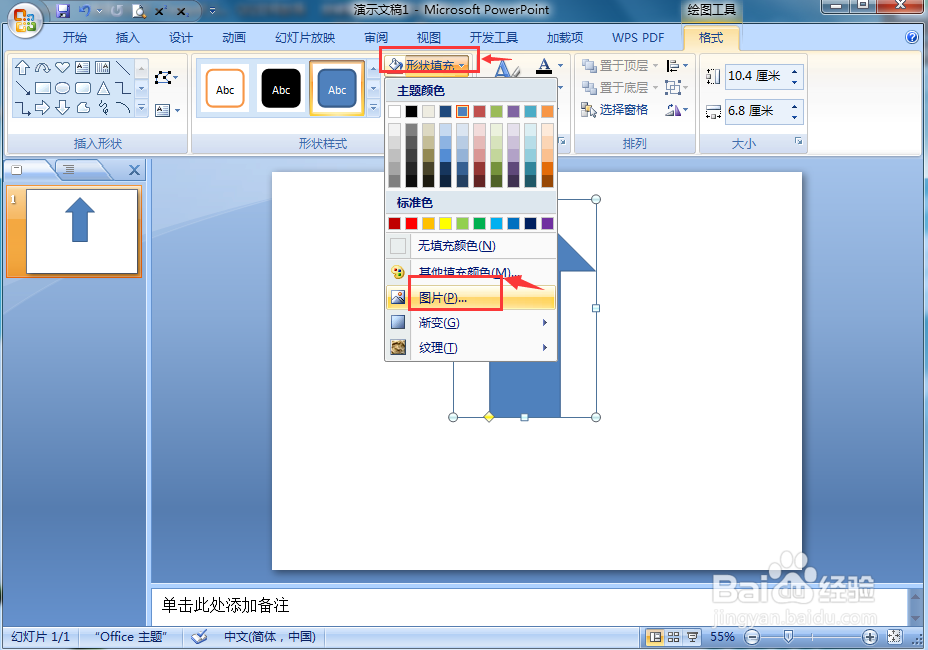The width and height of the screenshot is (928, 650).
Task: Pick the heart shape in gallery
Action: click(x=62, y=67)
